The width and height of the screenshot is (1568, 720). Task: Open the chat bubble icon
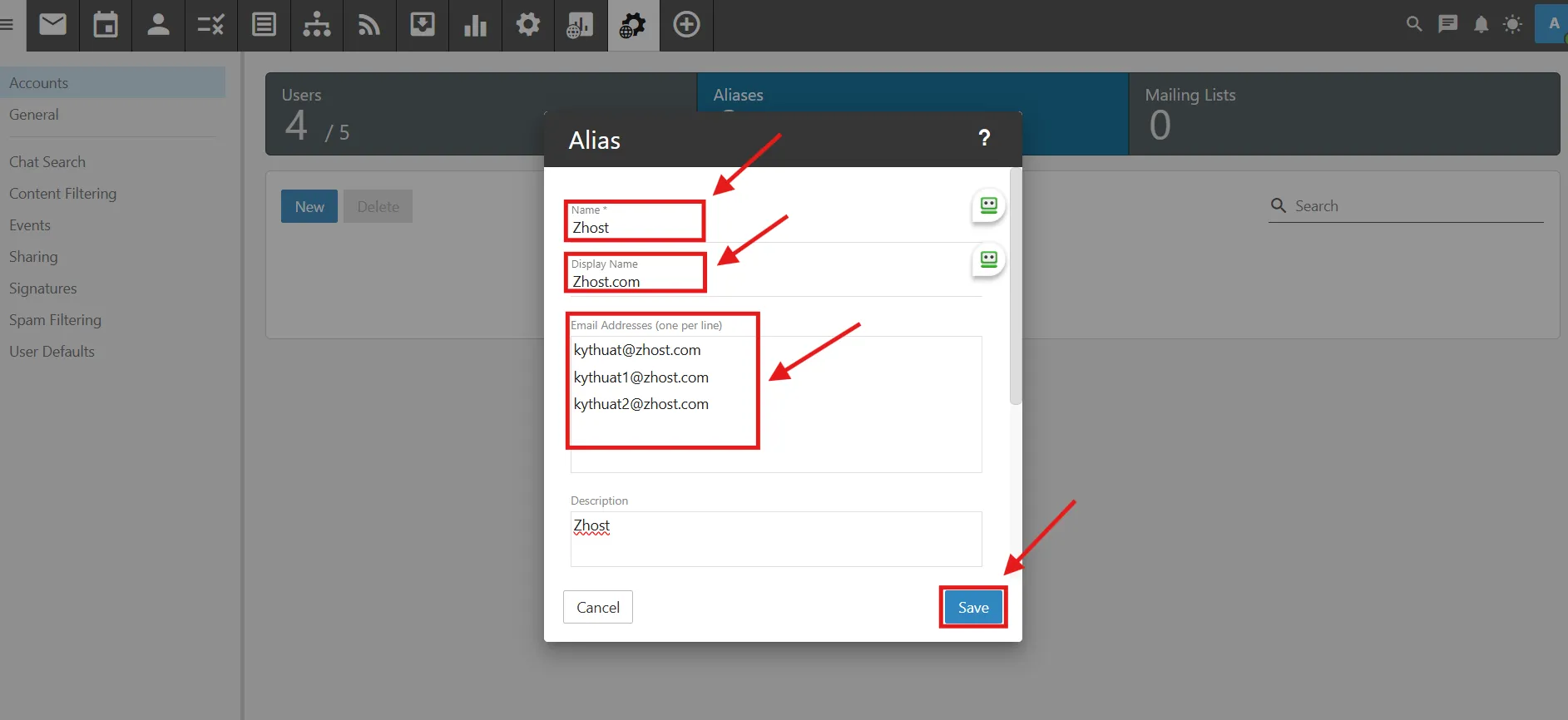coord(1448,24)
